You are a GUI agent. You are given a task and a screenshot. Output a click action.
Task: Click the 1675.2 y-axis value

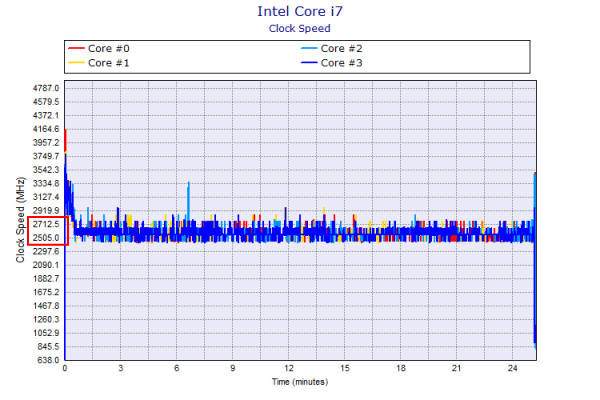click(x=46, y=292)
